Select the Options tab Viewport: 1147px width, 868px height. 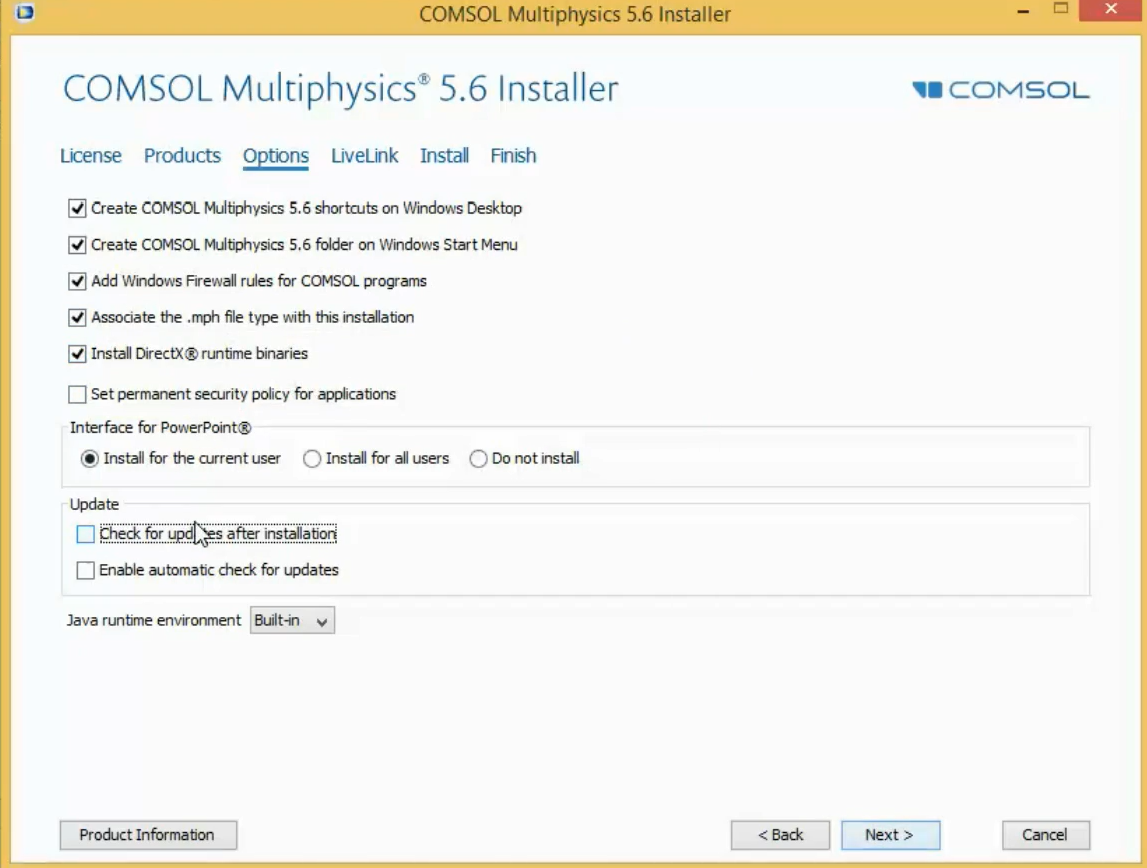(276, 156)
